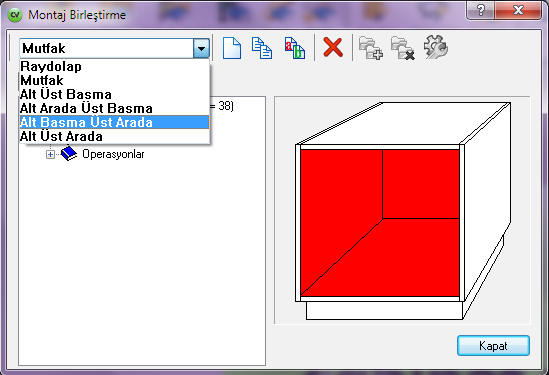Click the red X delete icon

[x=333, y=47]
